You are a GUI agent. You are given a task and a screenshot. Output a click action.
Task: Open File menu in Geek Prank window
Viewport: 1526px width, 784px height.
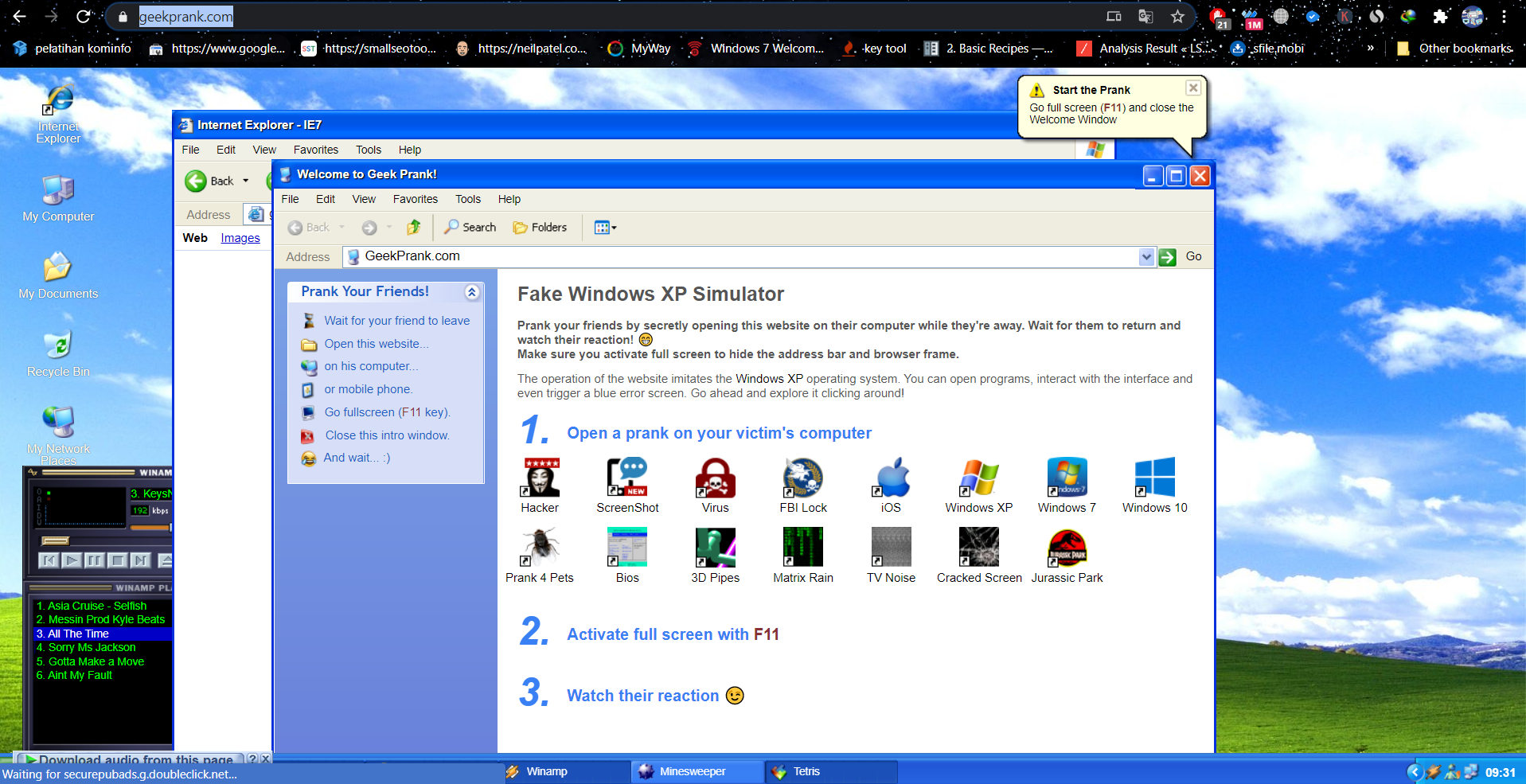pos(290,199)
